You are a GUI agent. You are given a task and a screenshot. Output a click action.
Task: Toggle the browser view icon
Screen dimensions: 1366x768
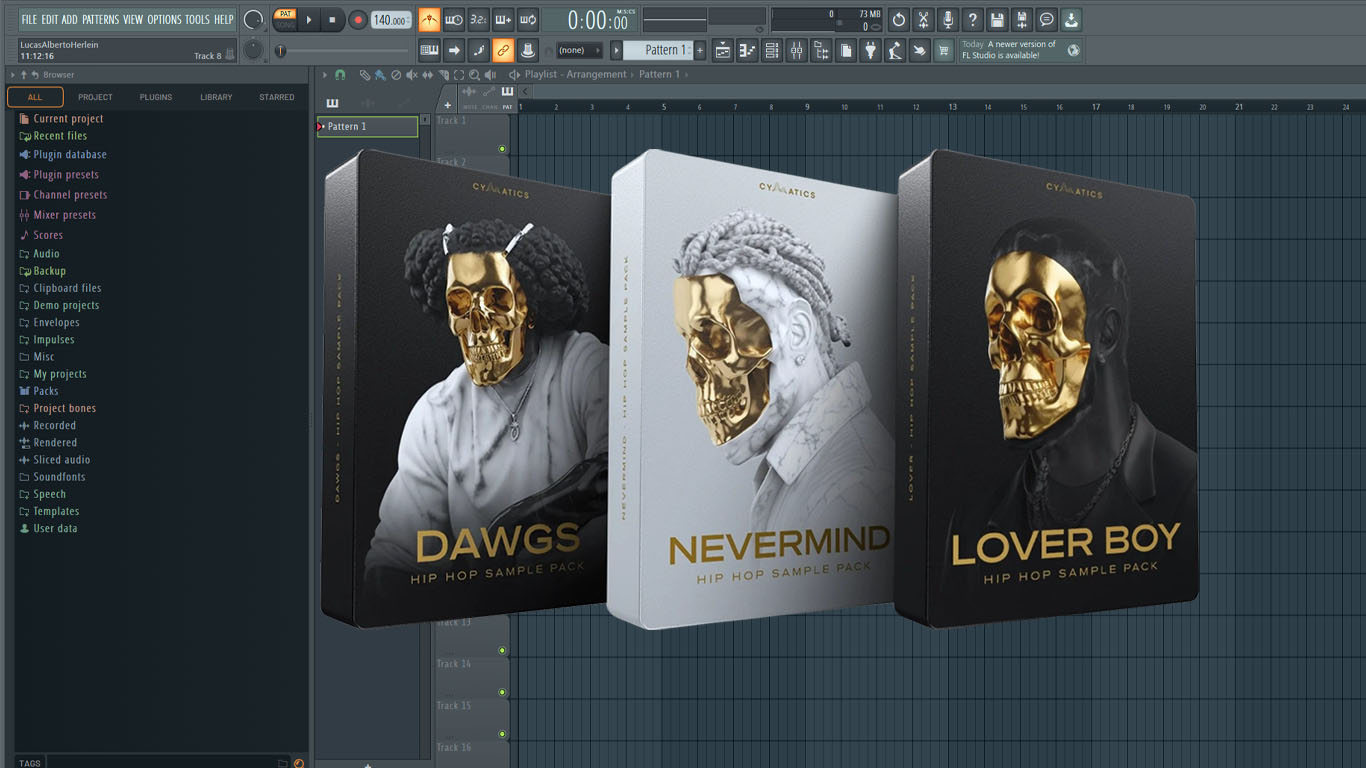[x=821, y=50]
